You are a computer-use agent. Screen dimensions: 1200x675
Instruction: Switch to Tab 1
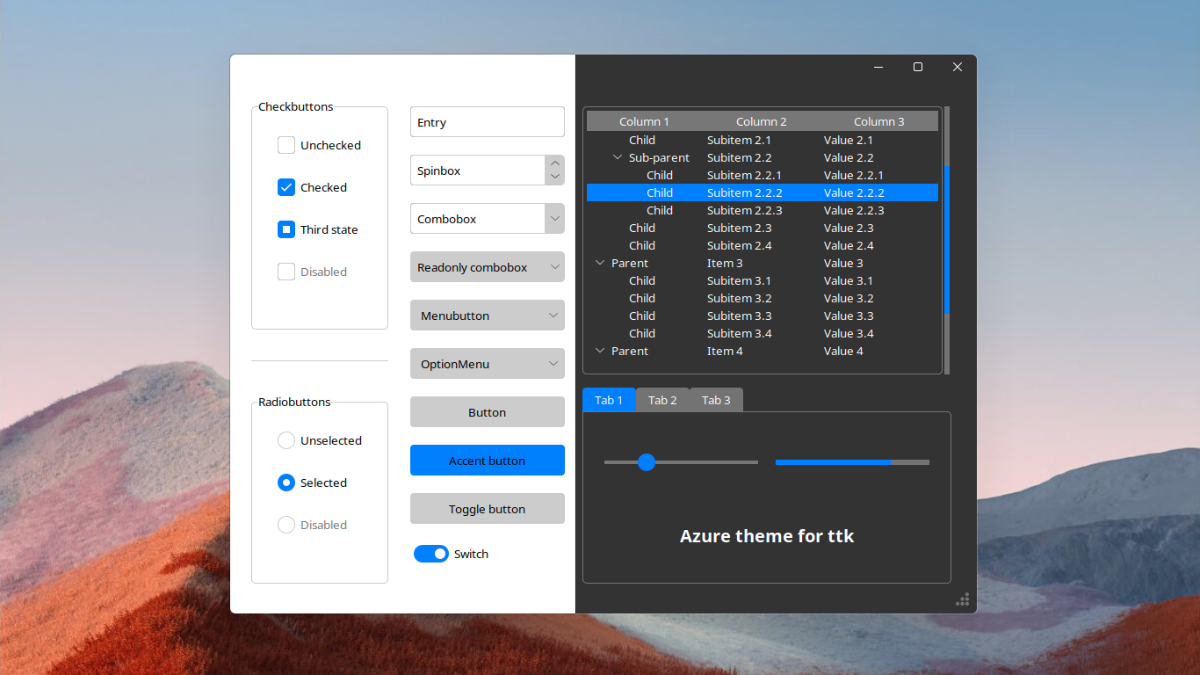point(609,400)
